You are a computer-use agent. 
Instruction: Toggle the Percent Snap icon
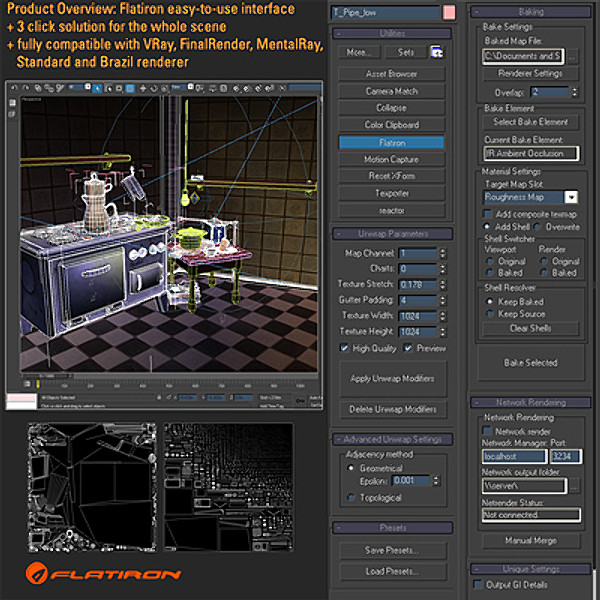click(258, 89)
